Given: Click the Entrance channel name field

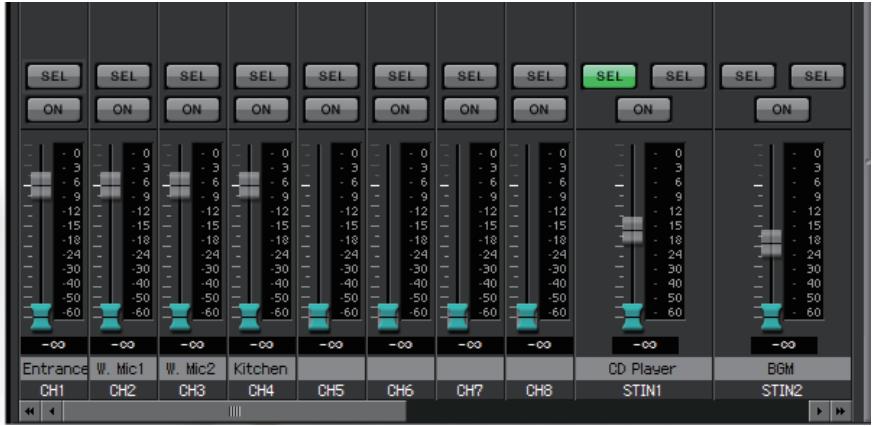Looking at the screenshot, I should point(54,369).
